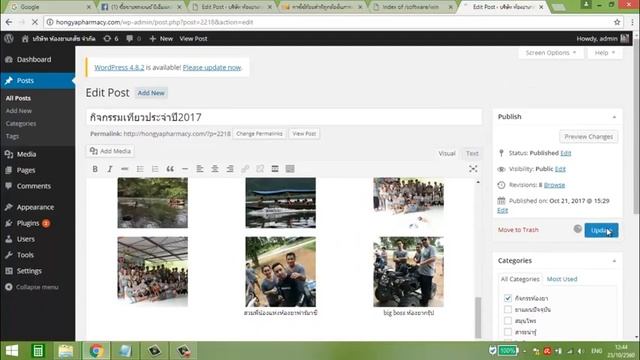Collapse the admin sidebar menu
Viewport: 640px width, 360px height.
32,287
